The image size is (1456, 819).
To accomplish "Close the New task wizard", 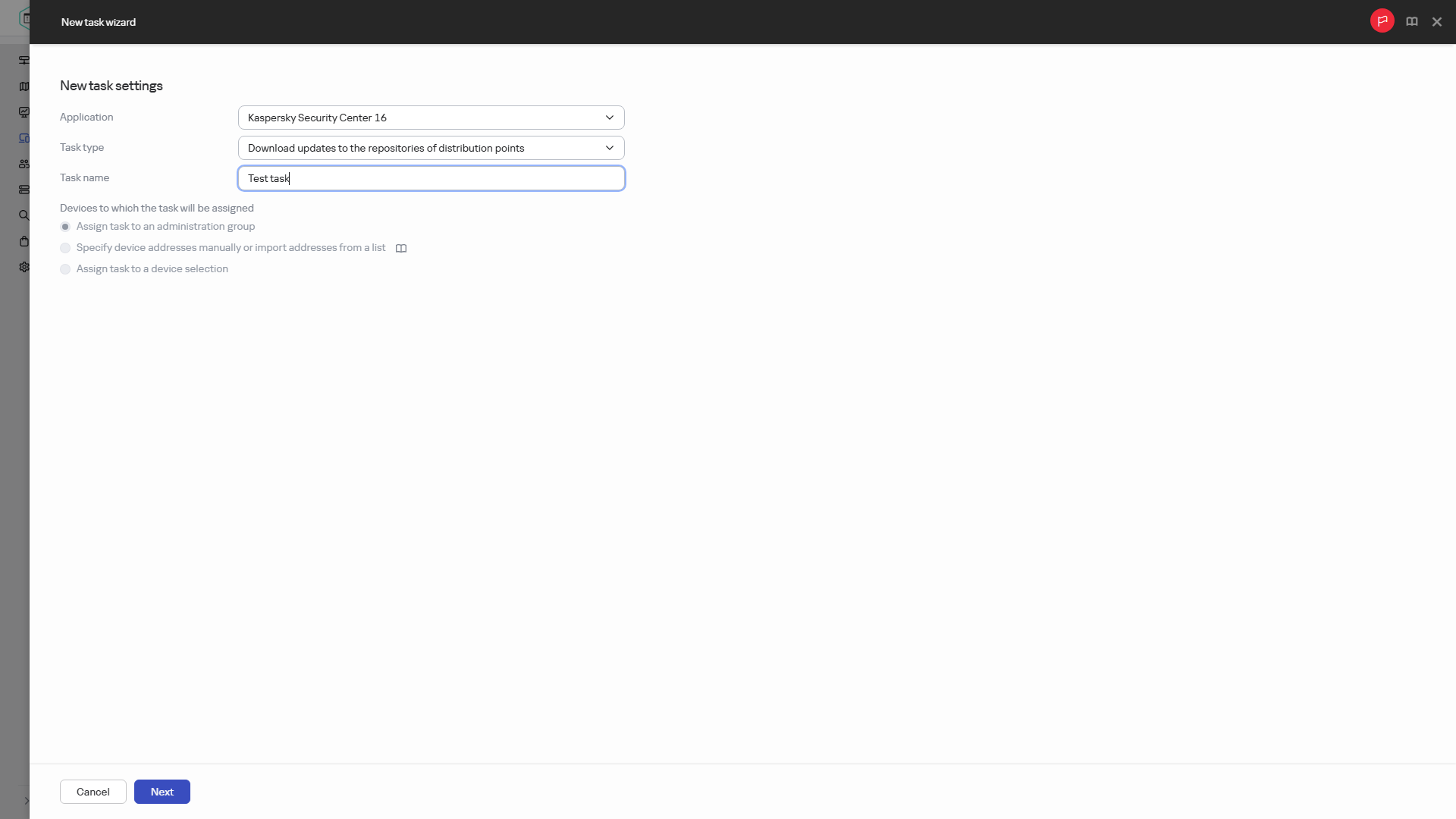I will (x=1436, y=22).
